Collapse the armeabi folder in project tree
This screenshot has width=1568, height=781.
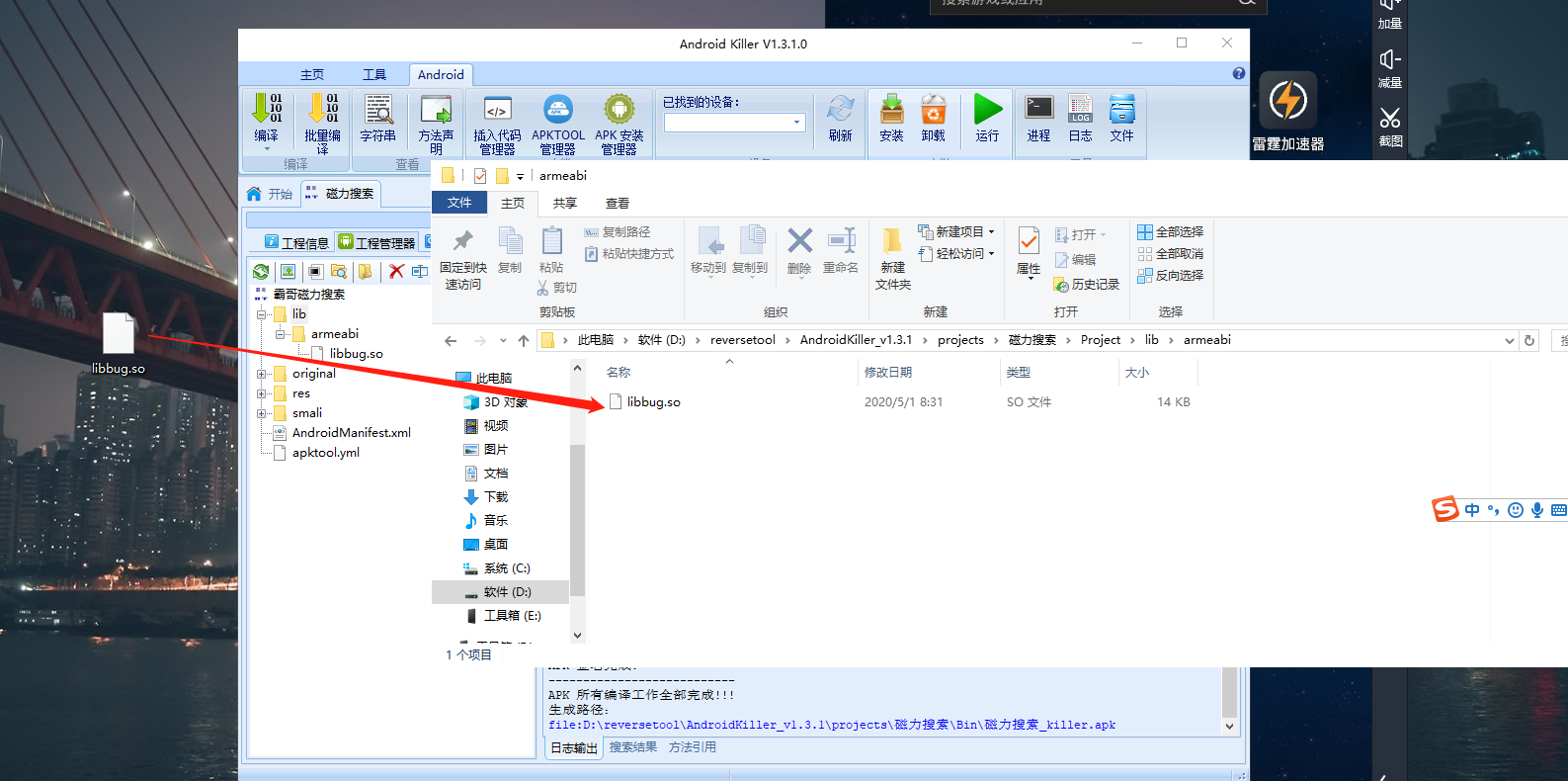[x=281, y=334]
